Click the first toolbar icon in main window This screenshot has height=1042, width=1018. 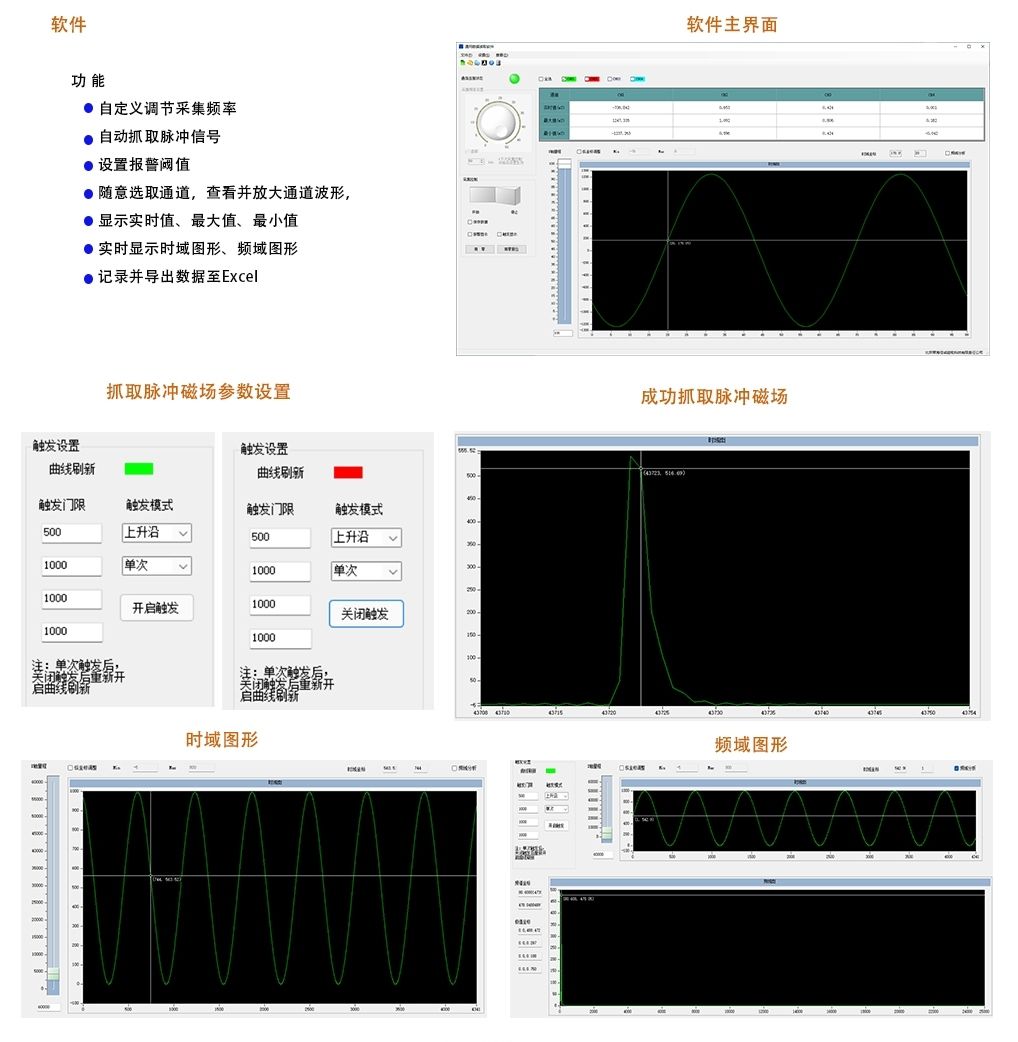(x=461, y=62)
